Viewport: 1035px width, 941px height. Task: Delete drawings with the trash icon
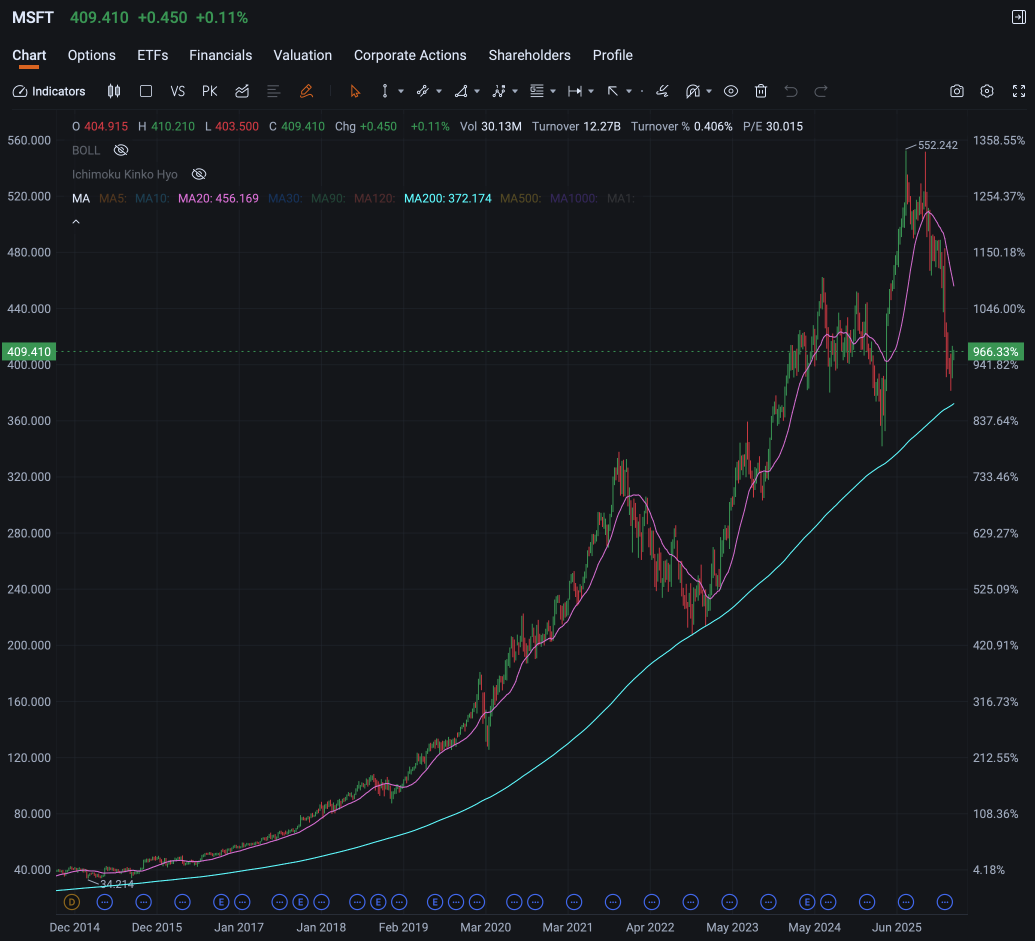(761, 91)
